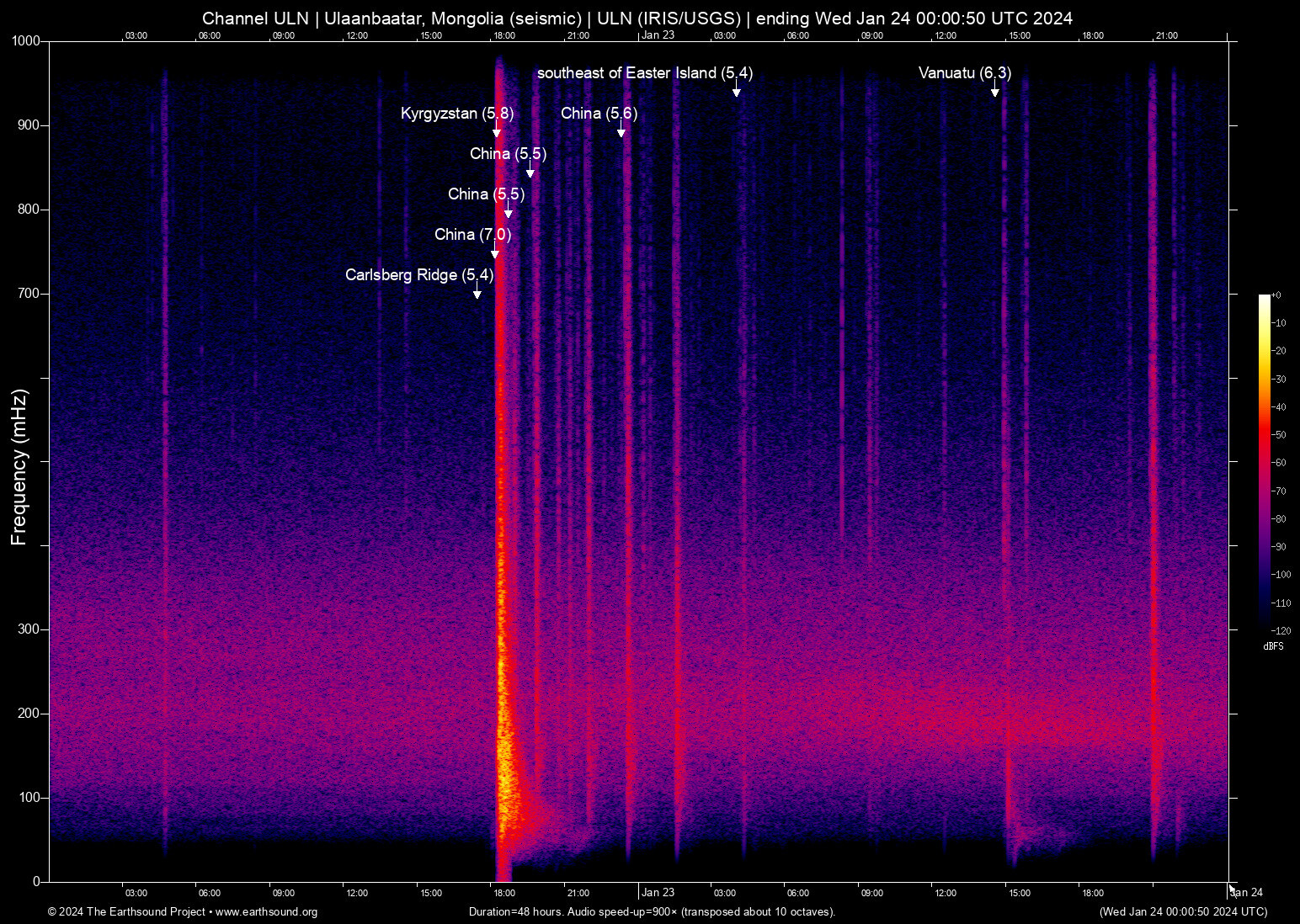Click the arrow below Carlsberg Ridge (5.4)
The height and width of the screenshot is (924, 1300).
tap(477, 294)
